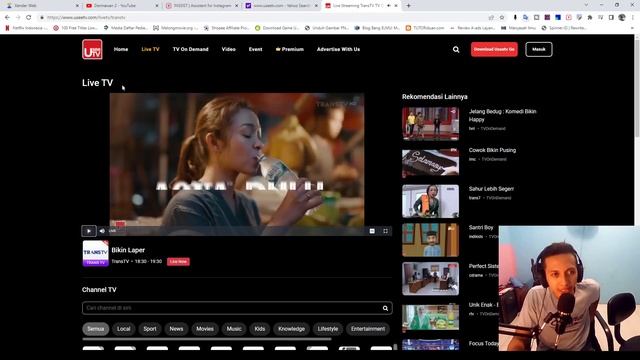640x360 pixels.
Task: Click the TransTV channel logo
Action: 96,253
